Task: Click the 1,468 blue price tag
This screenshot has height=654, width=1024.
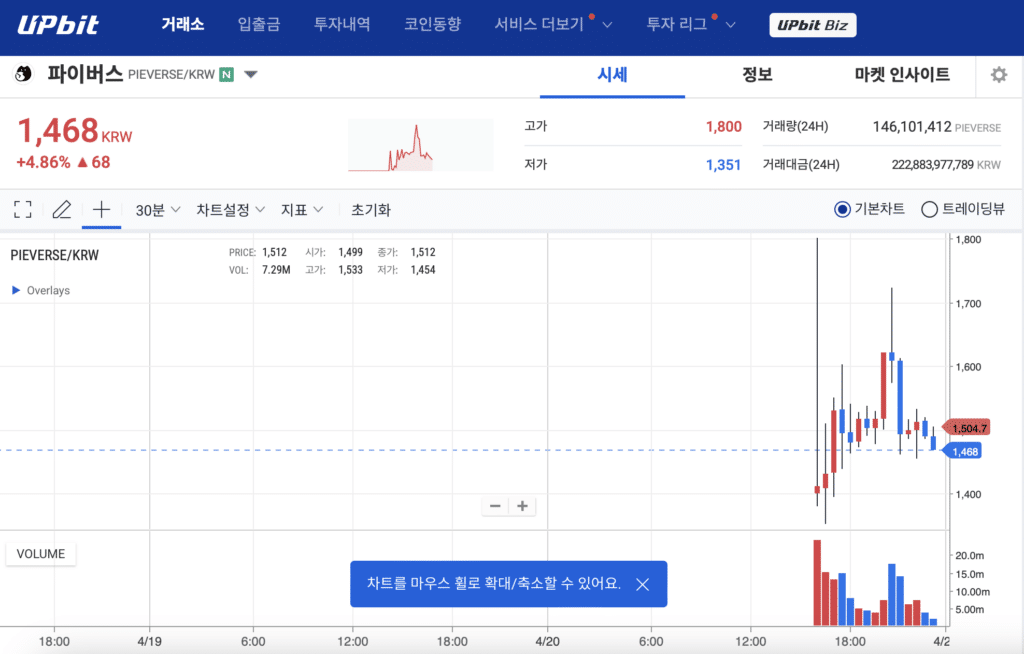Action: (x=964, y=451)
